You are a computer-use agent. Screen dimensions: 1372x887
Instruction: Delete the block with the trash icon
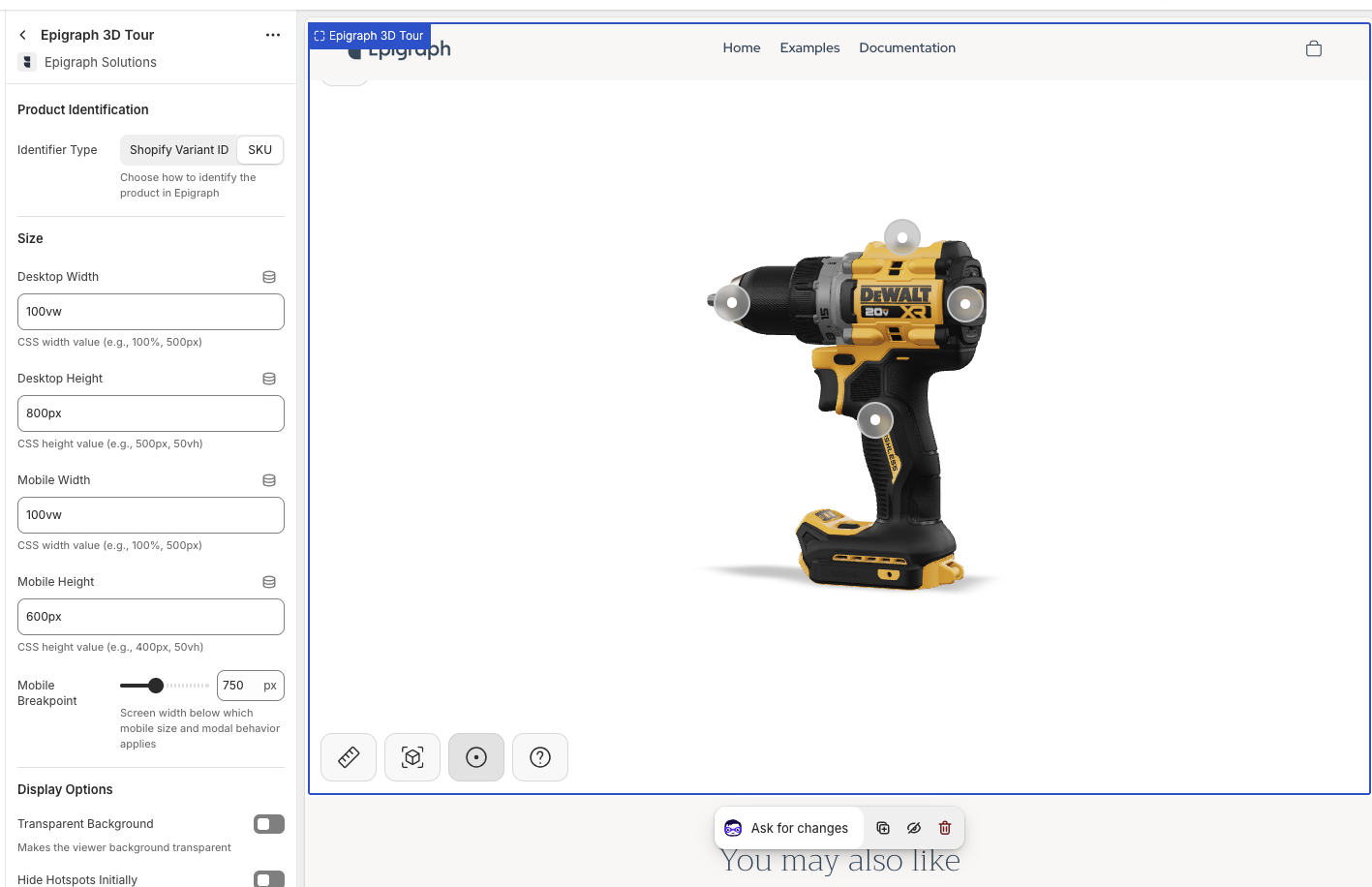[944, 828]
